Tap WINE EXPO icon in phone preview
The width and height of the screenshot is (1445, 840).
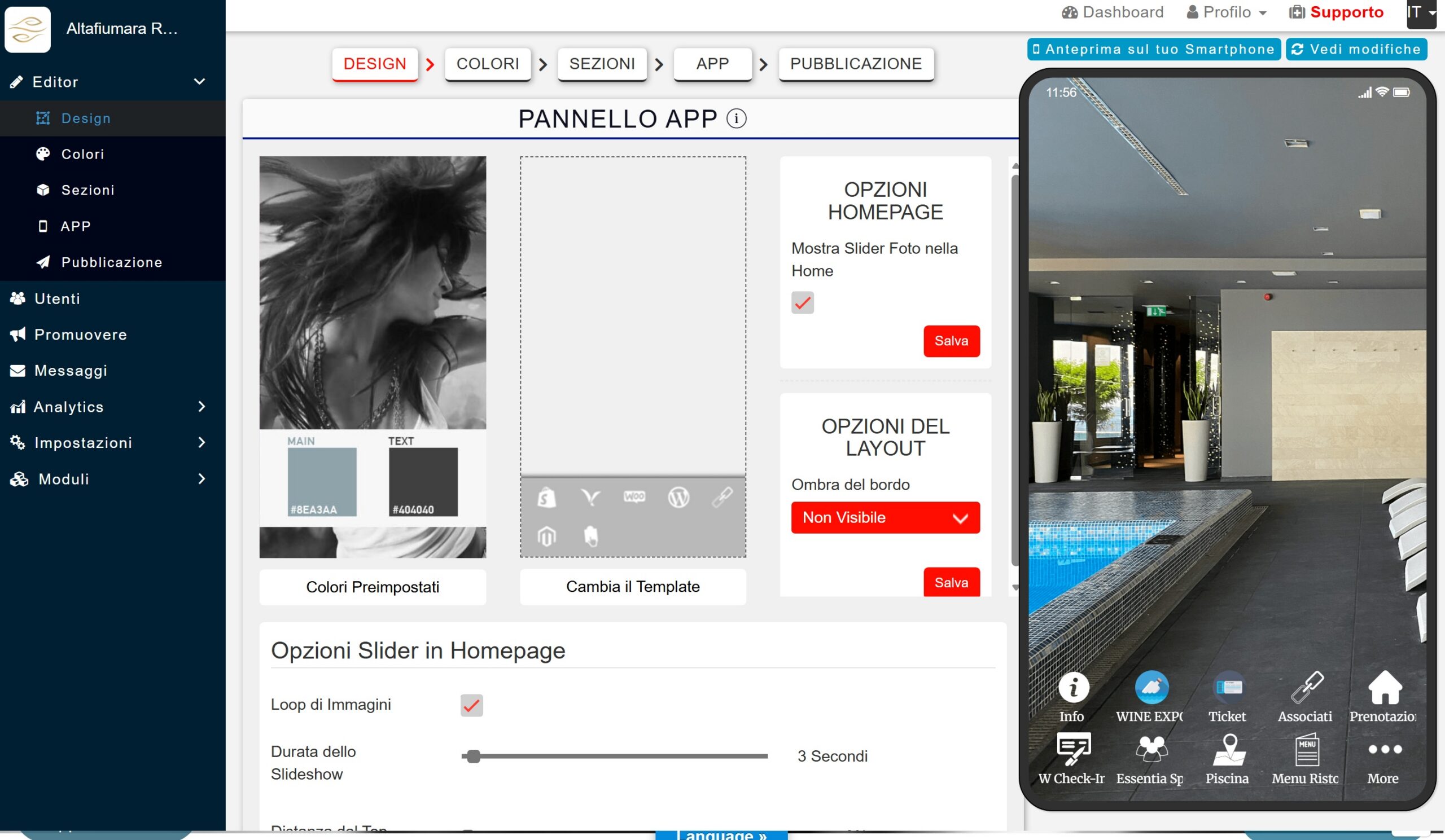(1151, 687)
